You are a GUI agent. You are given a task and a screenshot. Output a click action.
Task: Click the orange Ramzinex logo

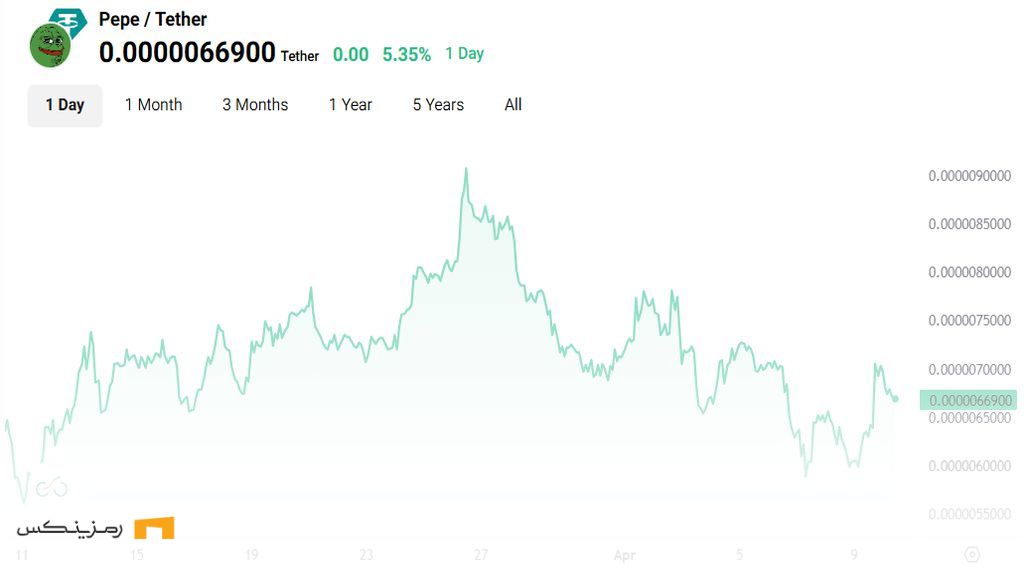point(153,528)
